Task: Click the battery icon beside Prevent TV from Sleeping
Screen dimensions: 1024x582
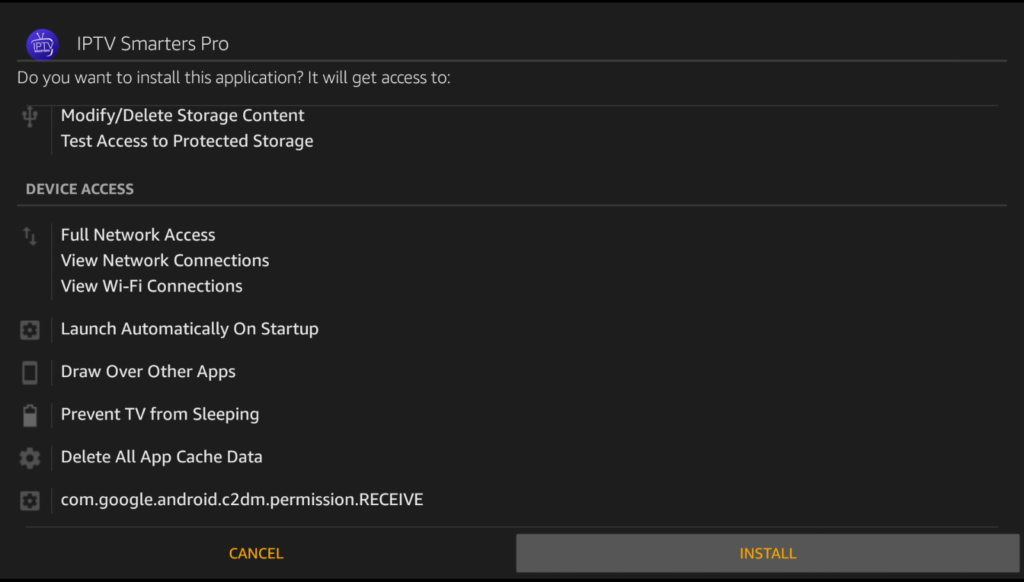Action: (30, 415)
